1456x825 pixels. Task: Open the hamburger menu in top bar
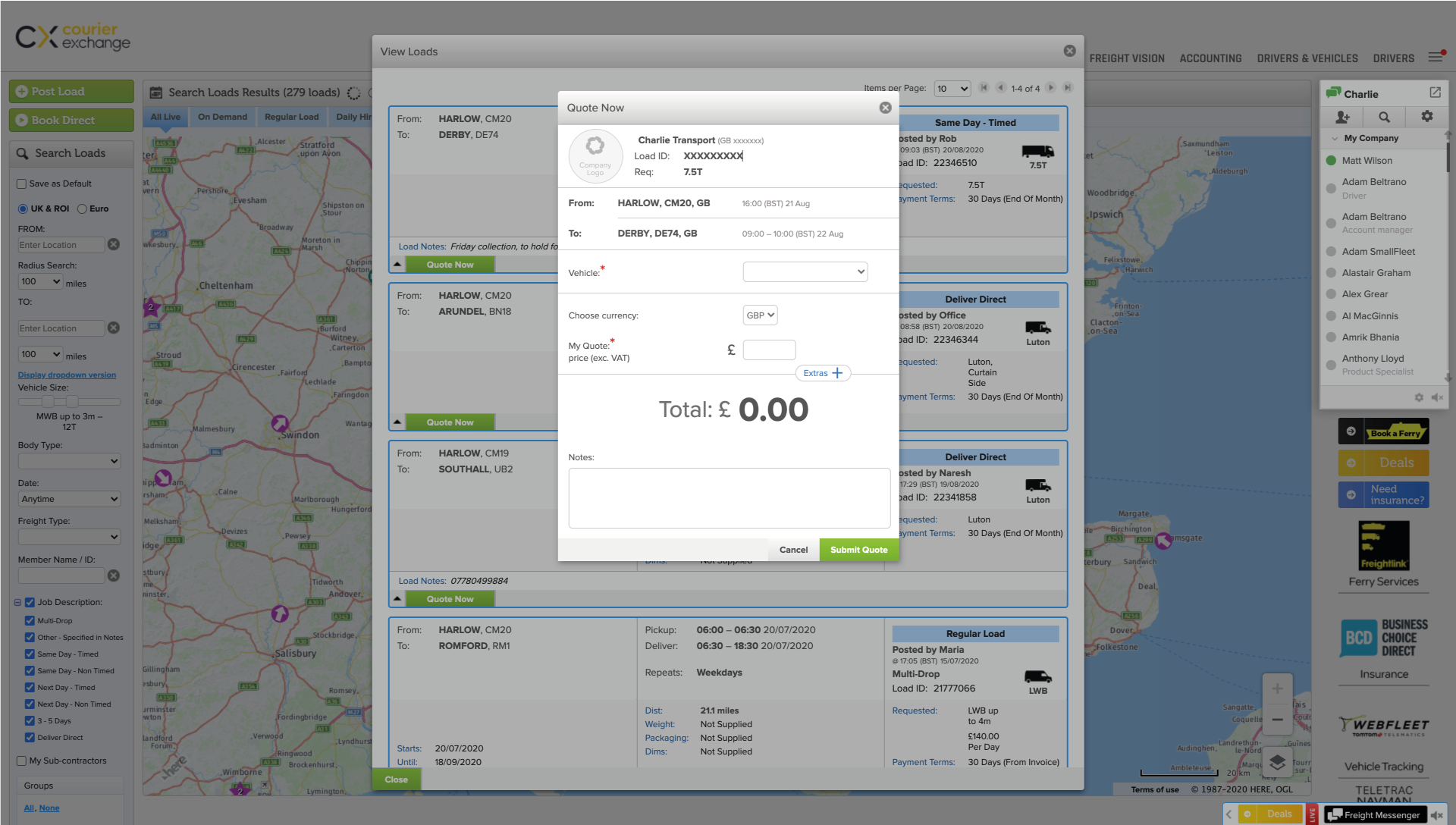(1436, 58)
